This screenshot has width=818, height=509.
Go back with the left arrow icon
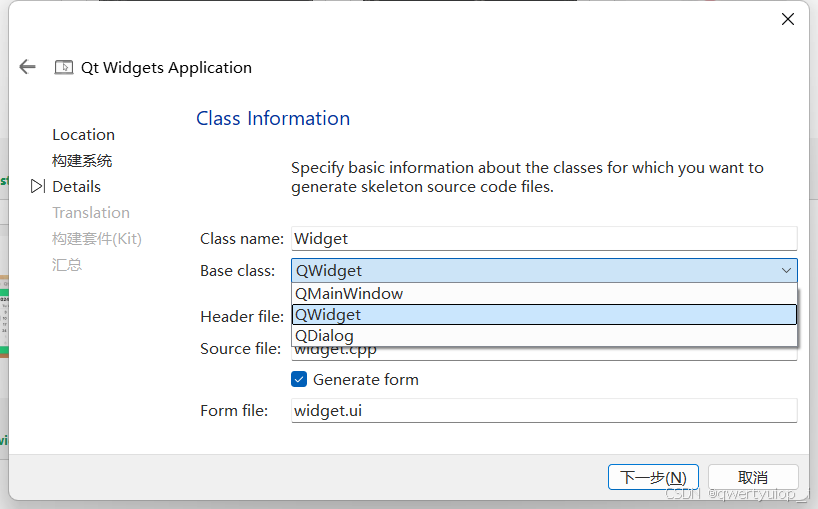(27, 67)
